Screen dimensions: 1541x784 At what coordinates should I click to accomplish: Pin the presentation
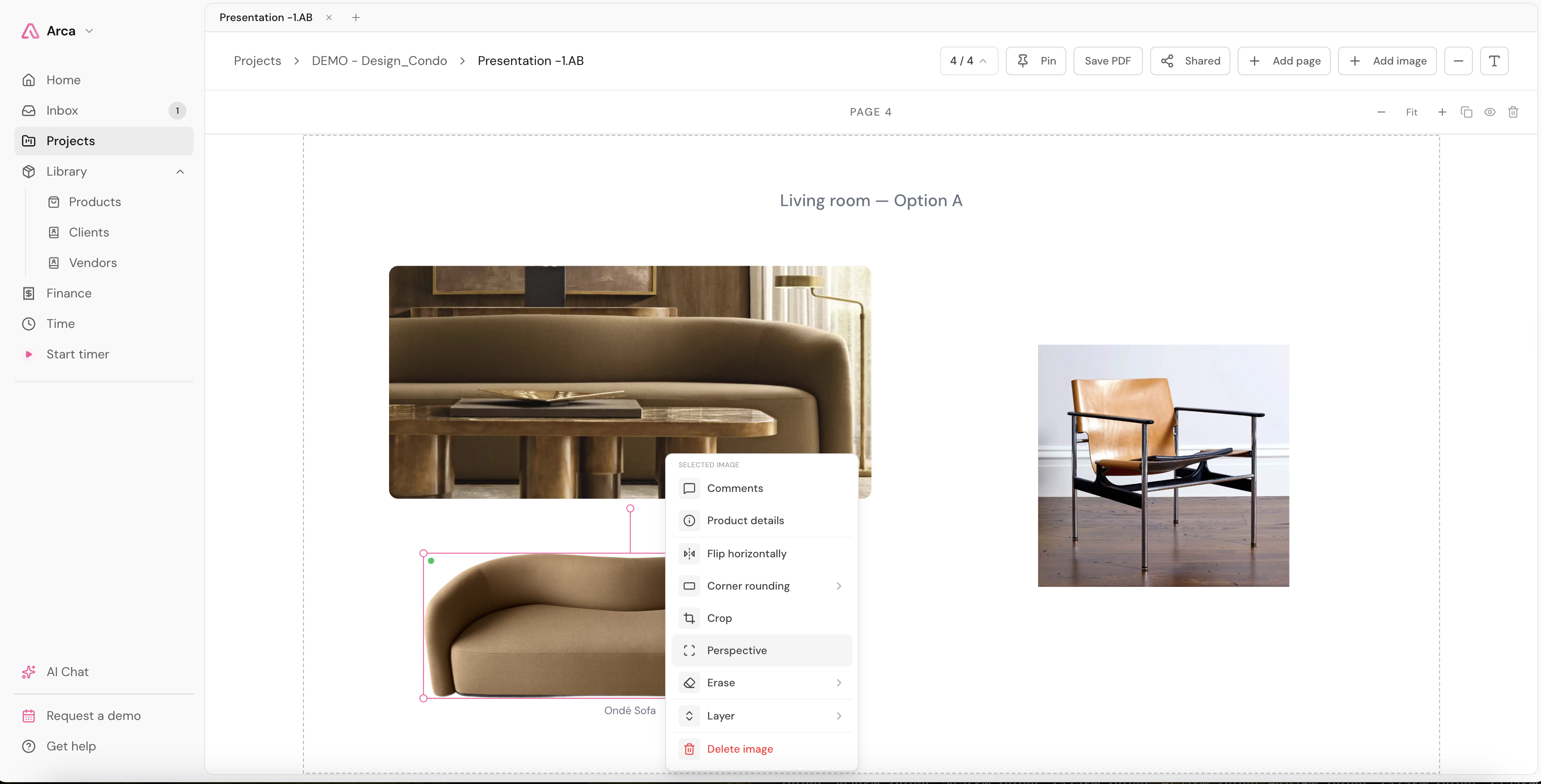pos(1035,61)
